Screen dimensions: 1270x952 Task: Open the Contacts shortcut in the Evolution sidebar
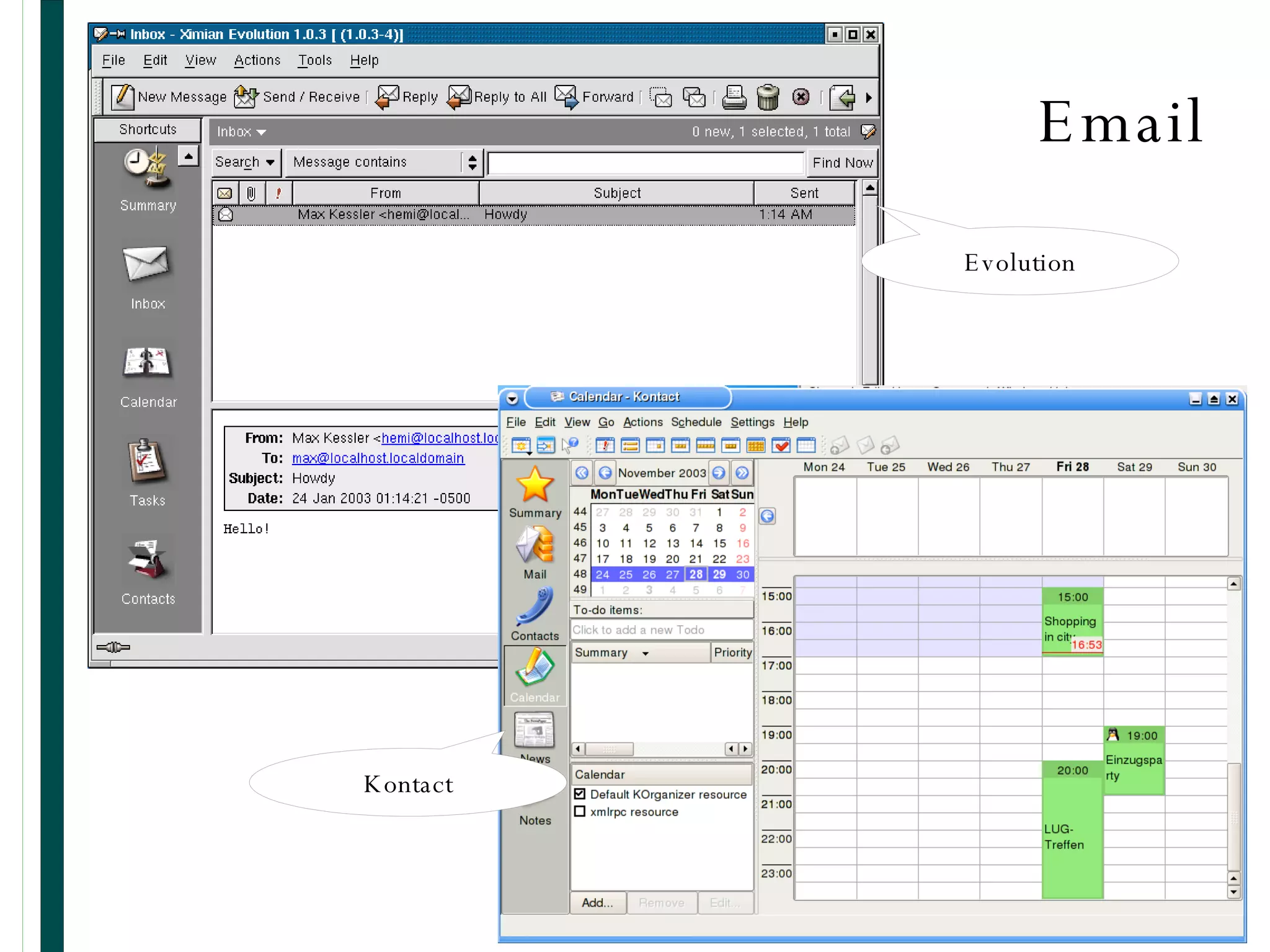tap(148, 572)
